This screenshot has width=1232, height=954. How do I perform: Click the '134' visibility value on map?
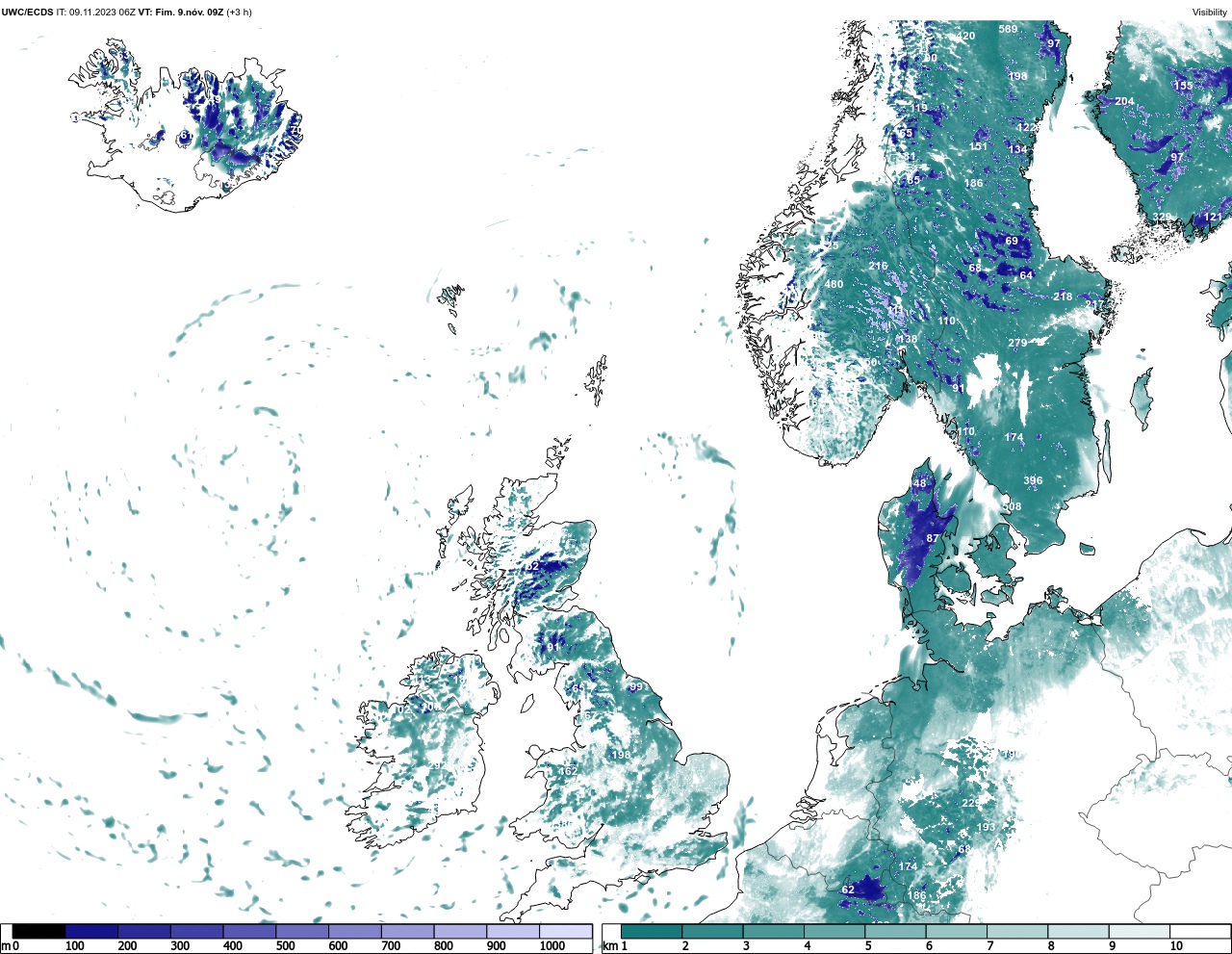click(1017, 149)
